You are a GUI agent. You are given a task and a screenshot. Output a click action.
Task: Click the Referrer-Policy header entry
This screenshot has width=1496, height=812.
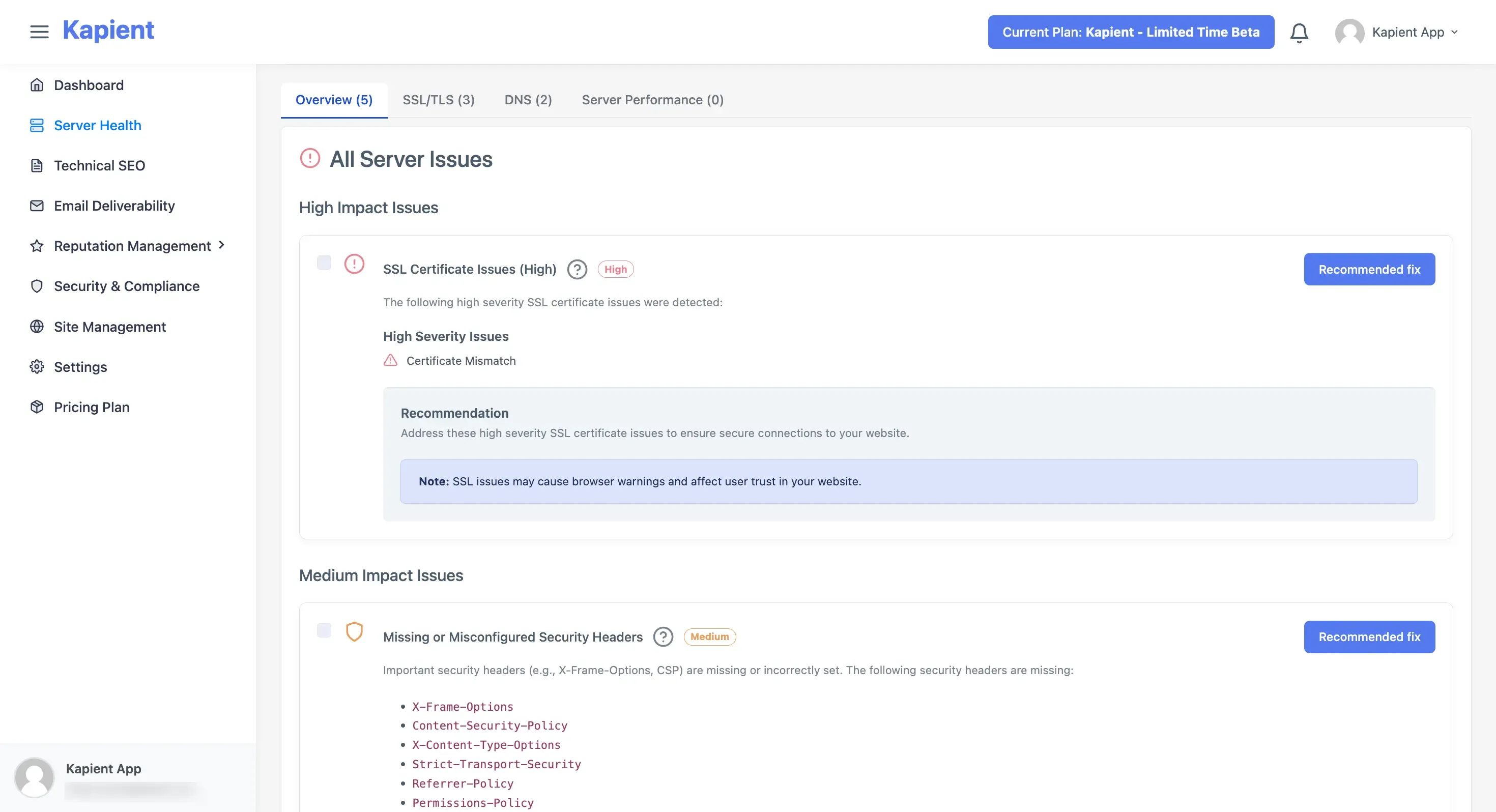[462, 784]
